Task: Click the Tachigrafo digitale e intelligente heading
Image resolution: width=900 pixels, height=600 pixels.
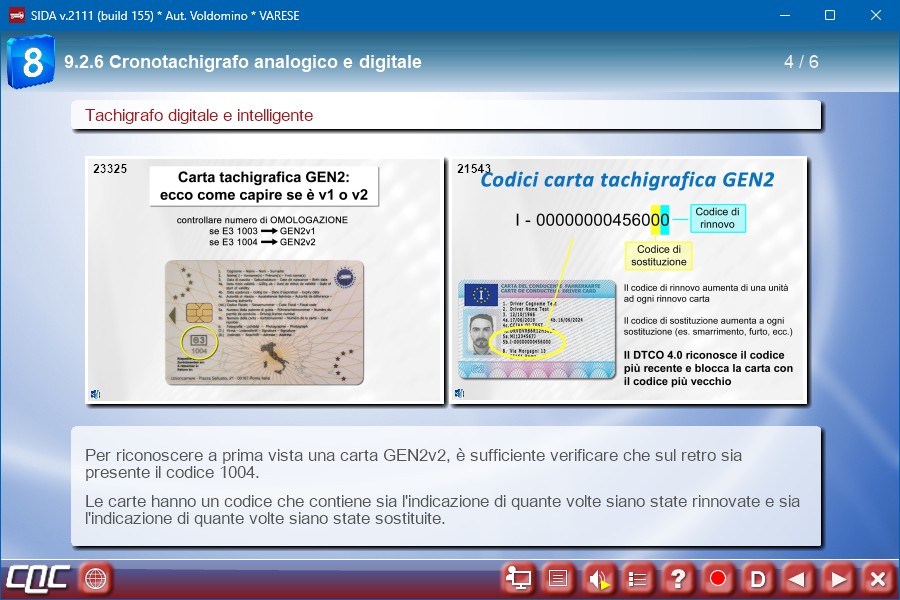Action: click(199, 116)
